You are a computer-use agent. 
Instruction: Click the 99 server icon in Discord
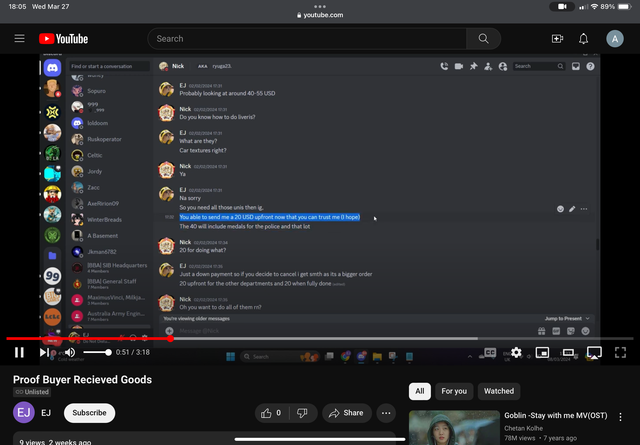pos(53,276)
